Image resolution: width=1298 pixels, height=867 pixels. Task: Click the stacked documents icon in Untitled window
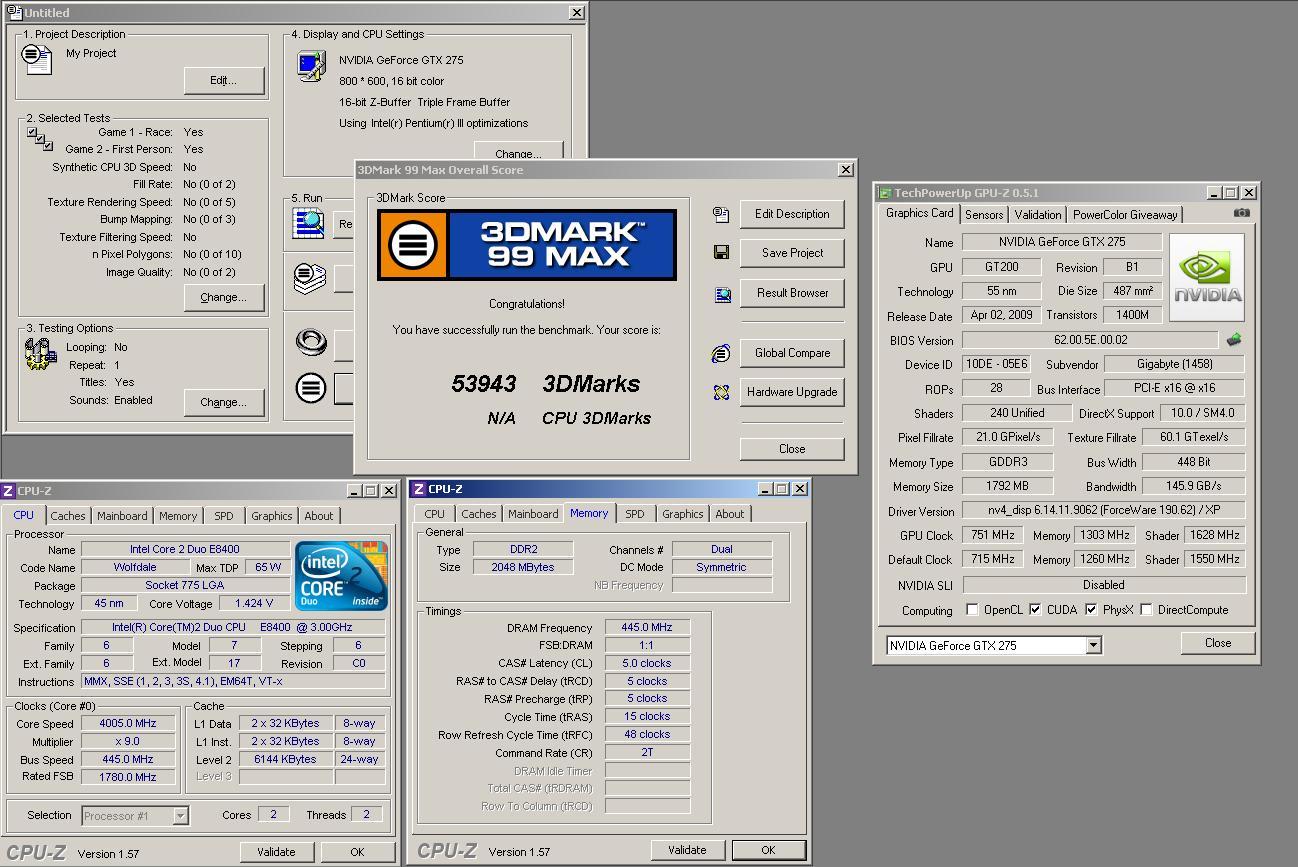[x=310, y=277]
